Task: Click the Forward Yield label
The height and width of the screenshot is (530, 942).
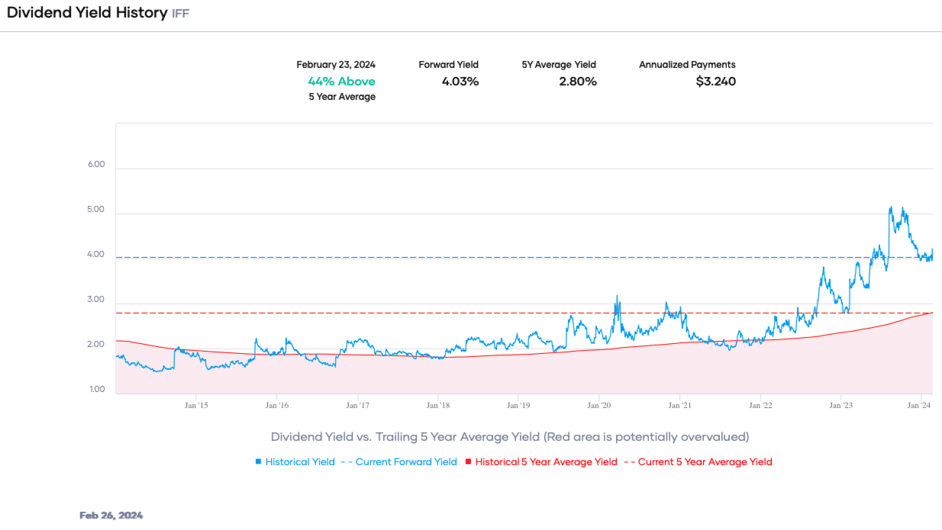Action: pos(448,65)
